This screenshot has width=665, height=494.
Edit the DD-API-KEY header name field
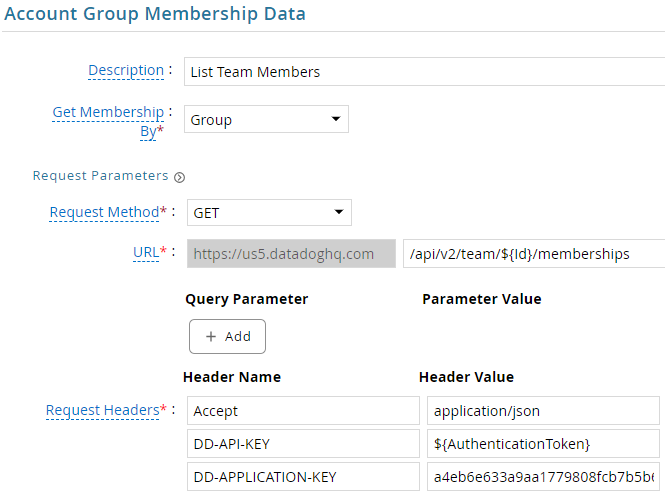(303, 444)
